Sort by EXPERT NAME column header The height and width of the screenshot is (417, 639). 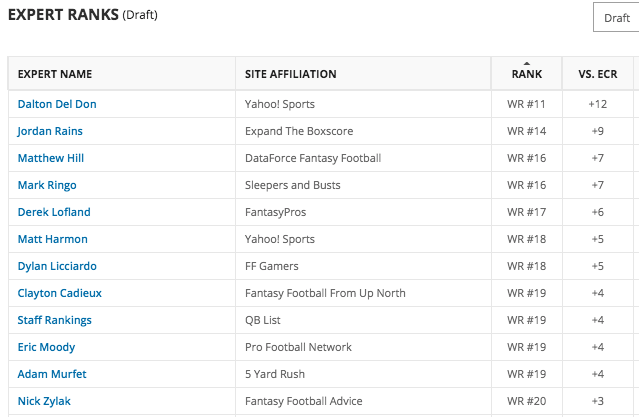55,74
